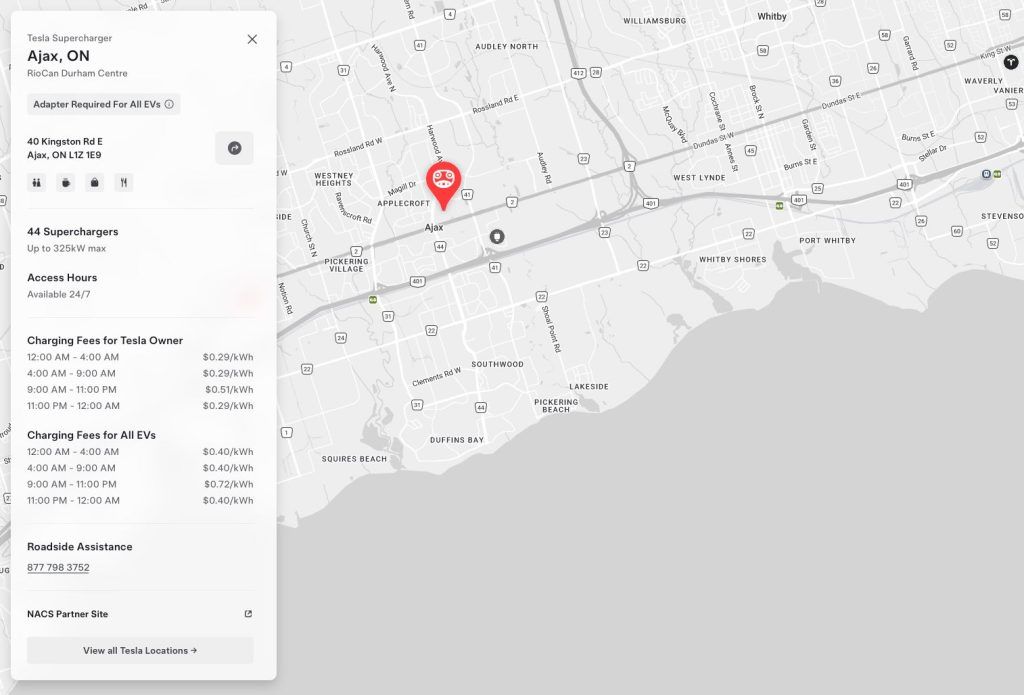
Task: Click the Audley North map label
Action: [x=507, y=46]
